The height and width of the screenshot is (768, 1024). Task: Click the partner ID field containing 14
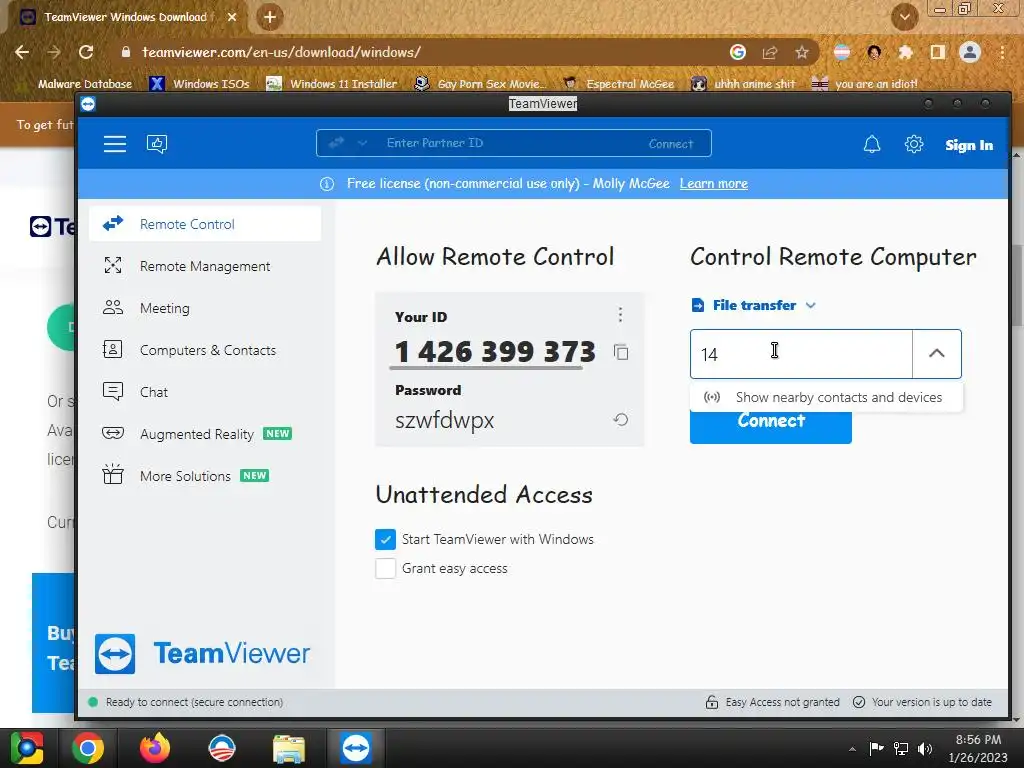[x=801, y=354]
